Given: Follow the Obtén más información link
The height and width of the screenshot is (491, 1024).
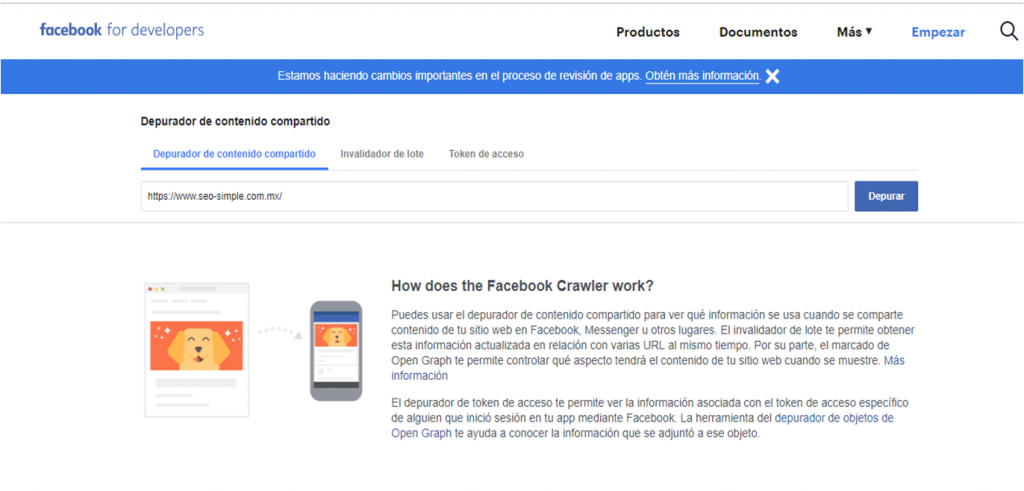Looking at the screenshot, I should [x=702, y=76].
